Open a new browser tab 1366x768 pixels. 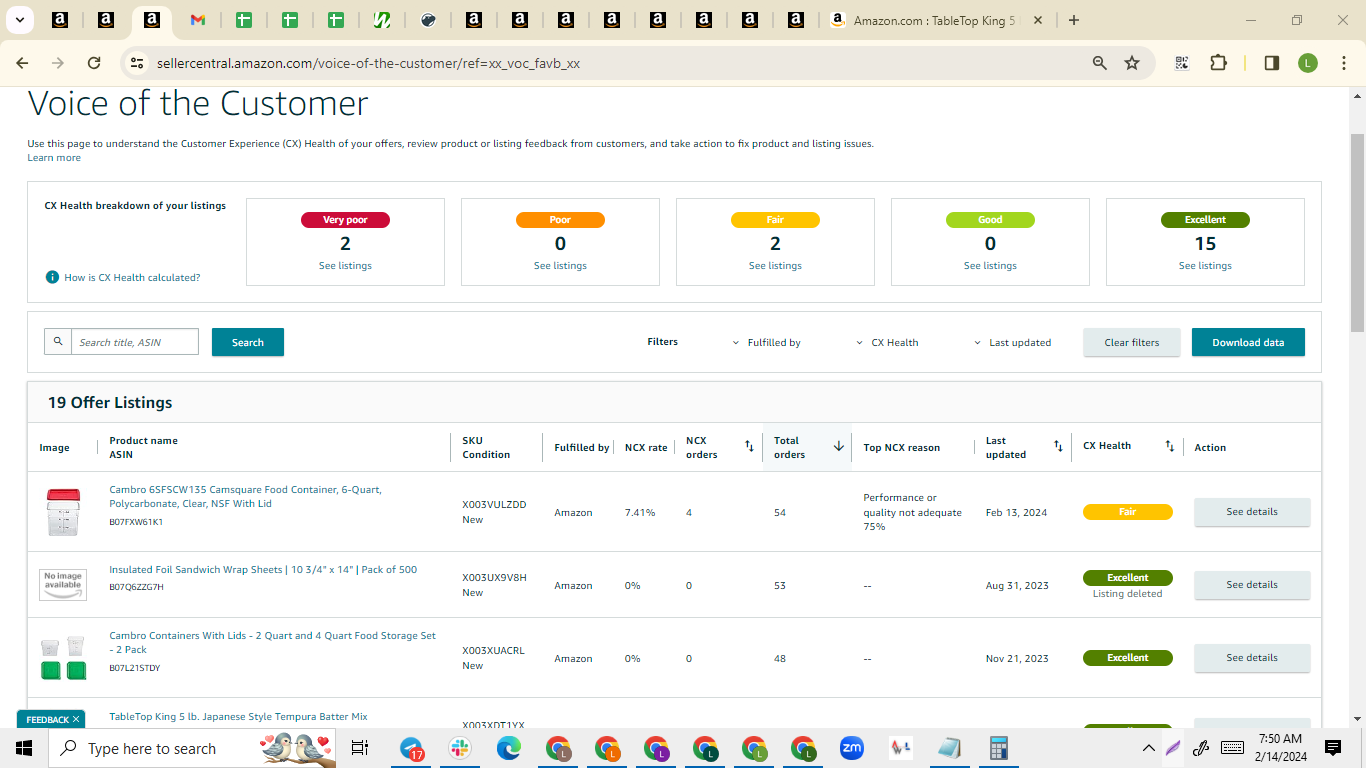click(1074, 20)
